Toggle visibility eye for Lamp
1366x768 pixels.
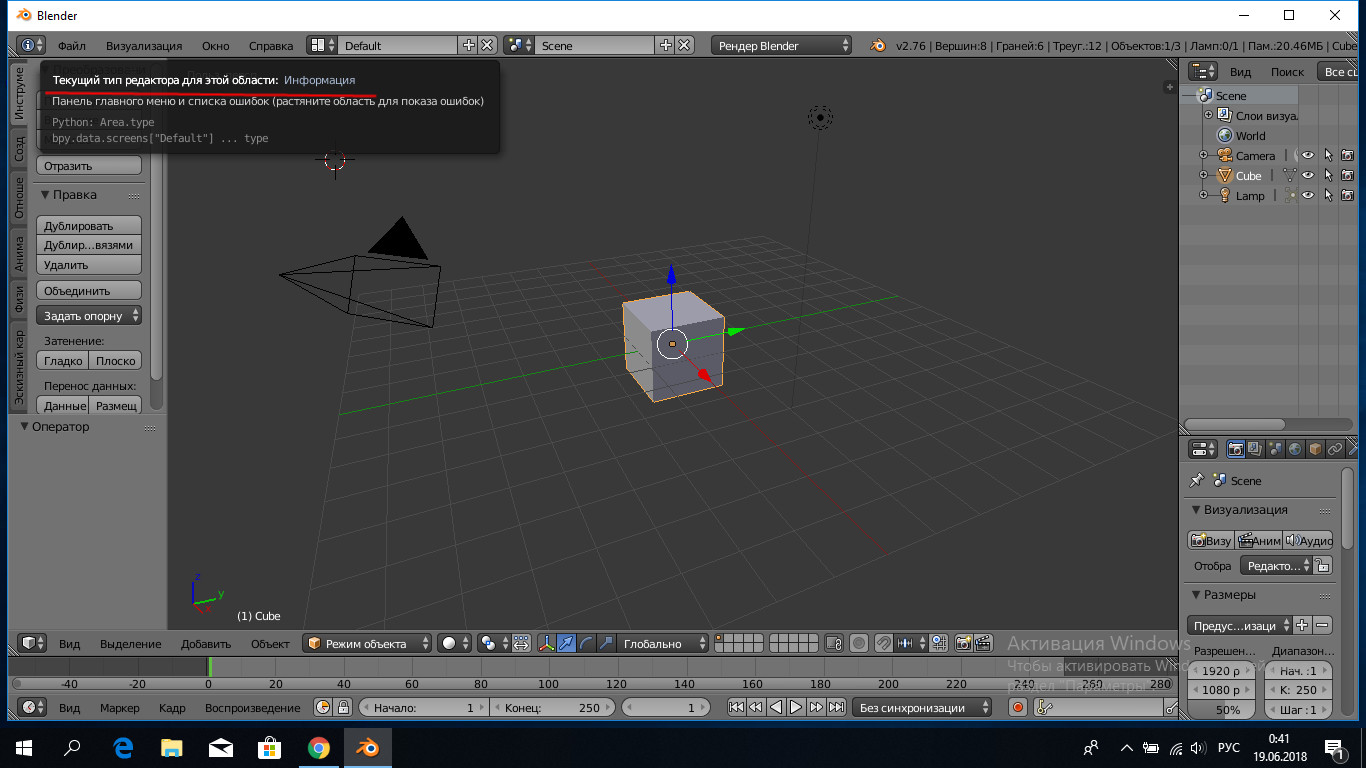point(1307,195)
